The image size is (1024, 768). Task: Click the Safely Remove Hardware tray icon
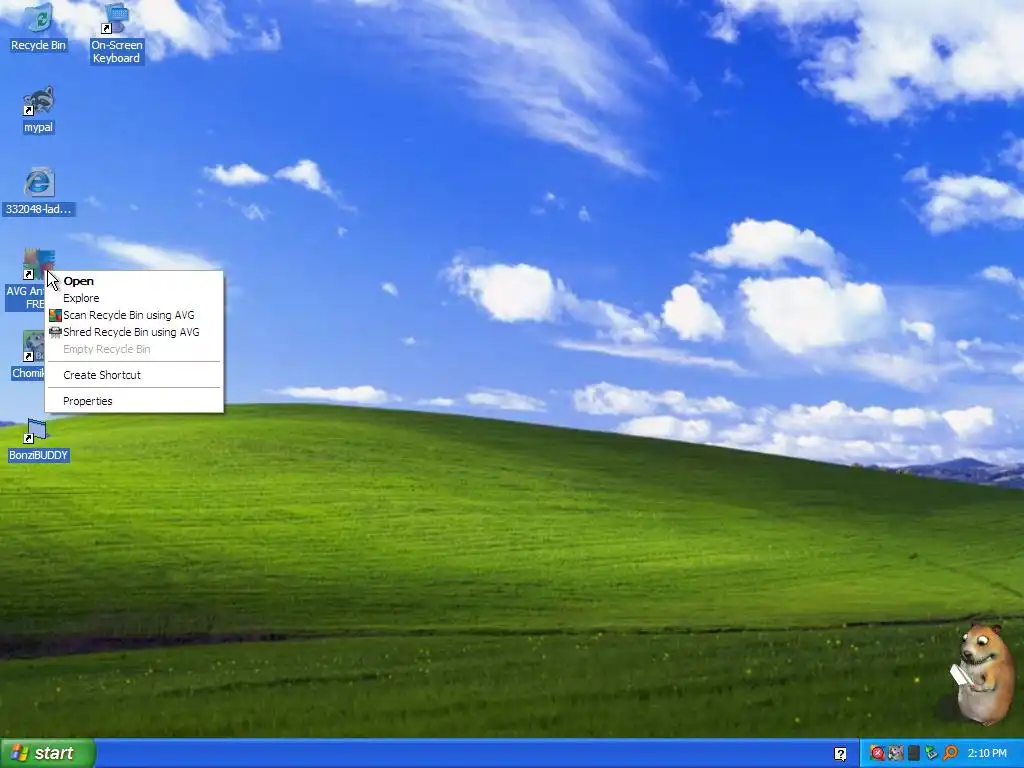(931, 753)
